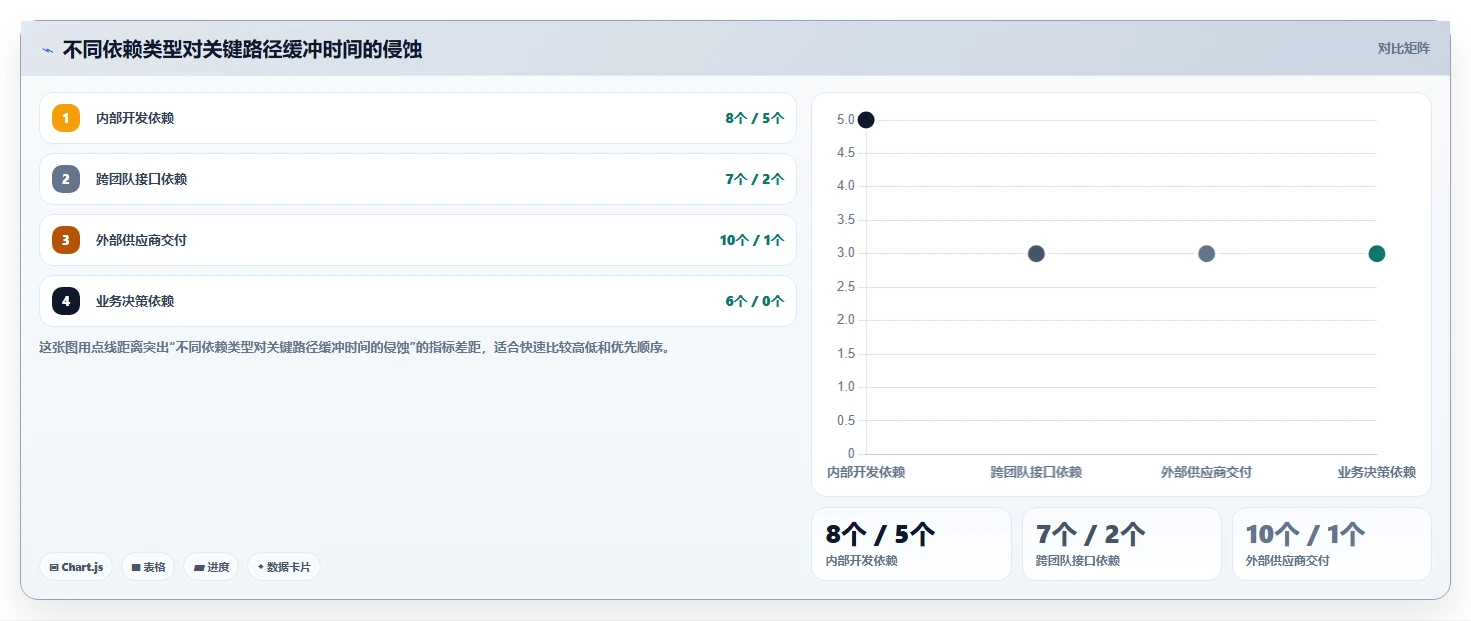Click the green chart dot above 业务决策依赖
Screen dimensions: 1471x621
pos(1376,254)
